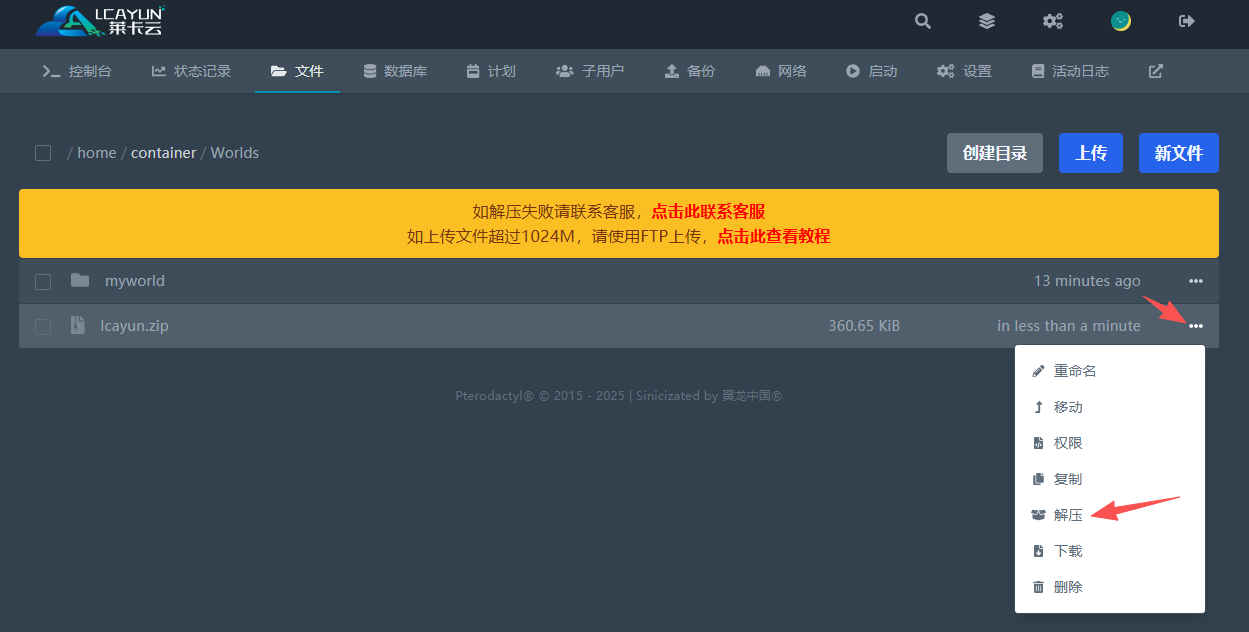Check the myworld folder checkbox
Screen dimensions: 1249x632
point(43,282)
